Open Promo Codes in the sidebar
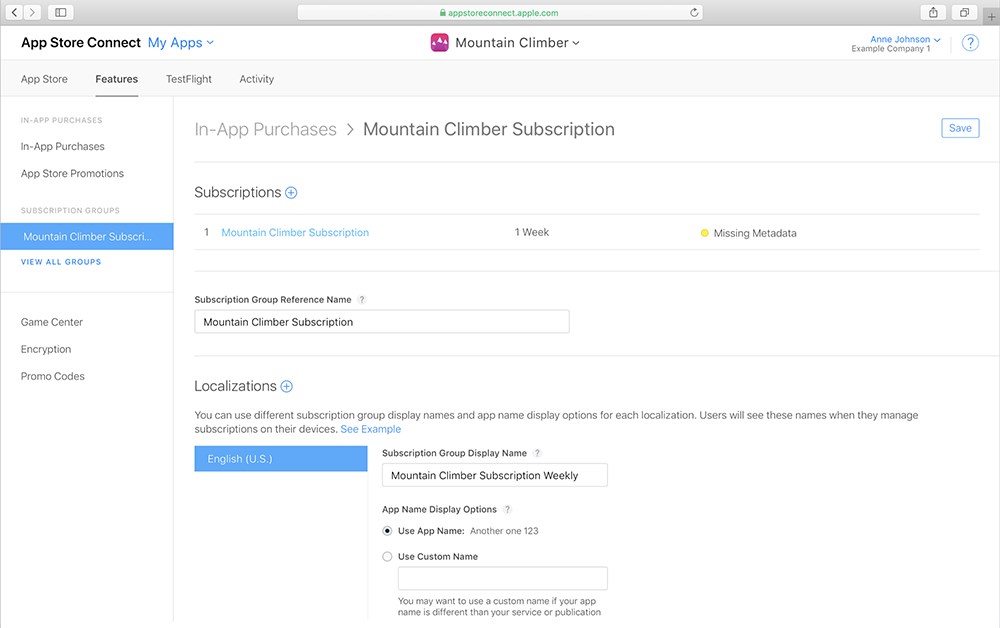 tap(52, 376)
